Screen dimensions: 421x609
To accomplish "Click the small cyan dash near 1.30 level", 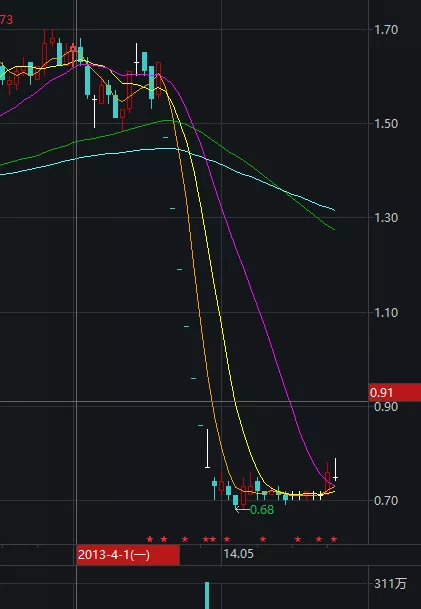I will [172, 209].
